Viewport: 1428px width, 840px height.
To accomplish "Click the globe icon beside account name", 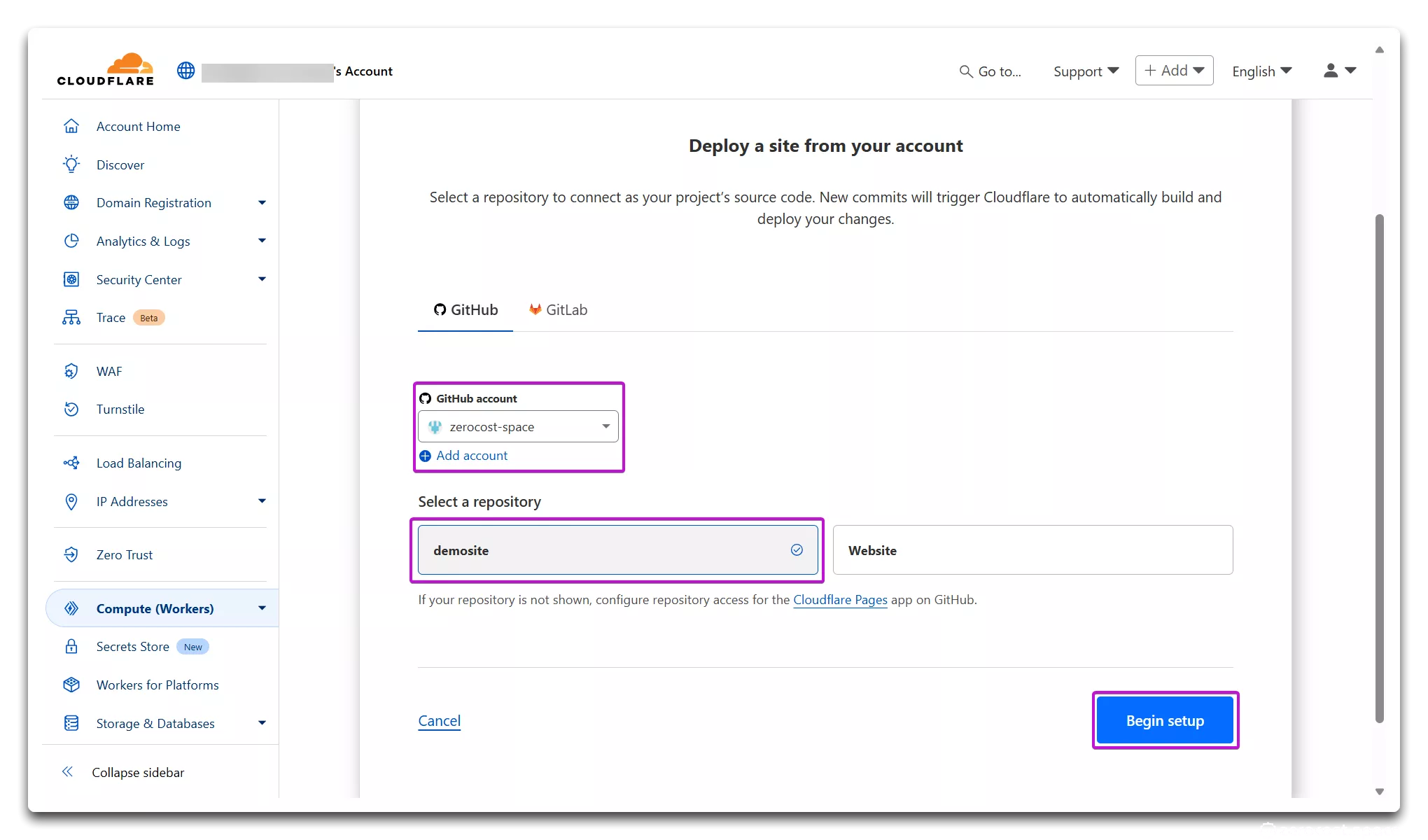I will pyautogui.click(x=185, y=71).
